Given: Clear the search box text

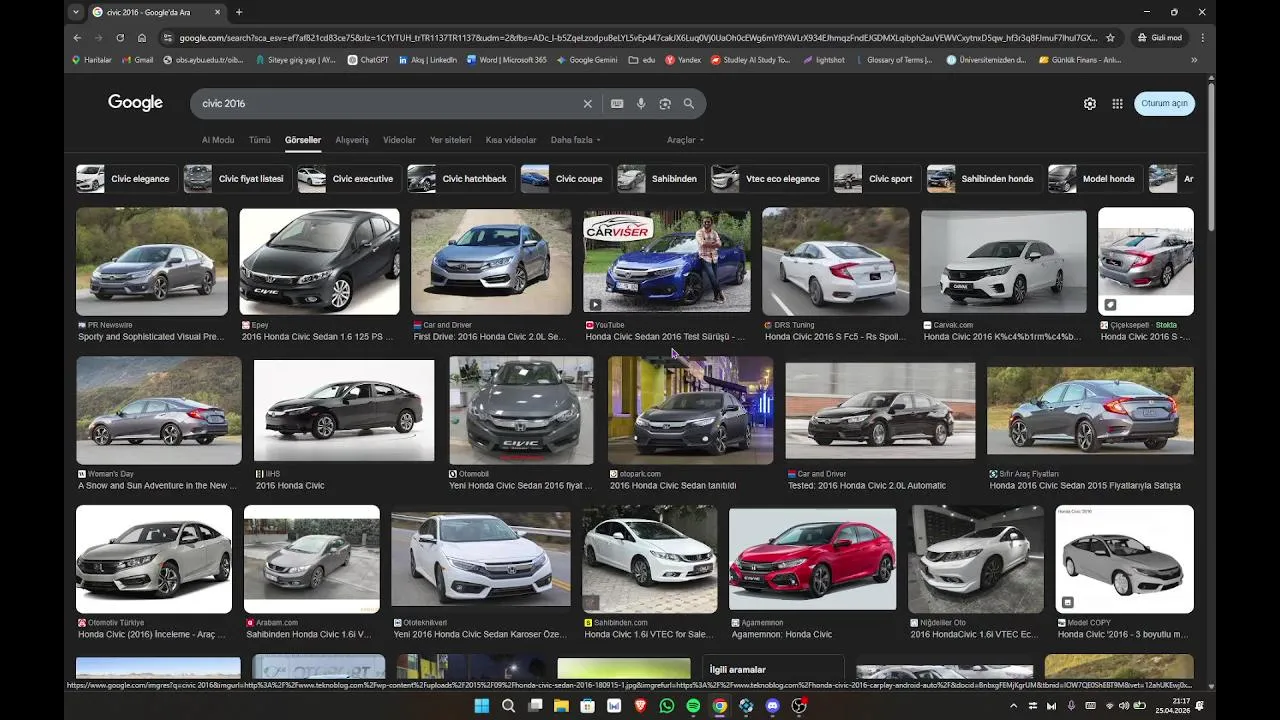Looking at the screenshot, I should point(588,104).
